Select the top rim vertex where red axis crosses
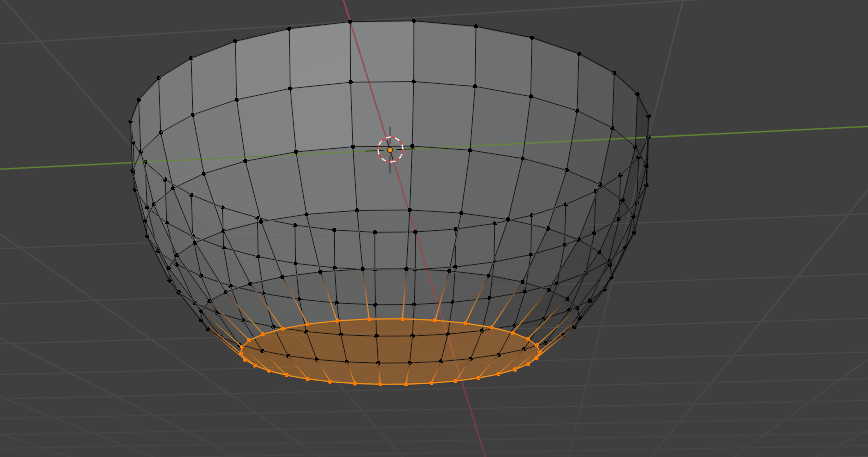 (351, 22)
